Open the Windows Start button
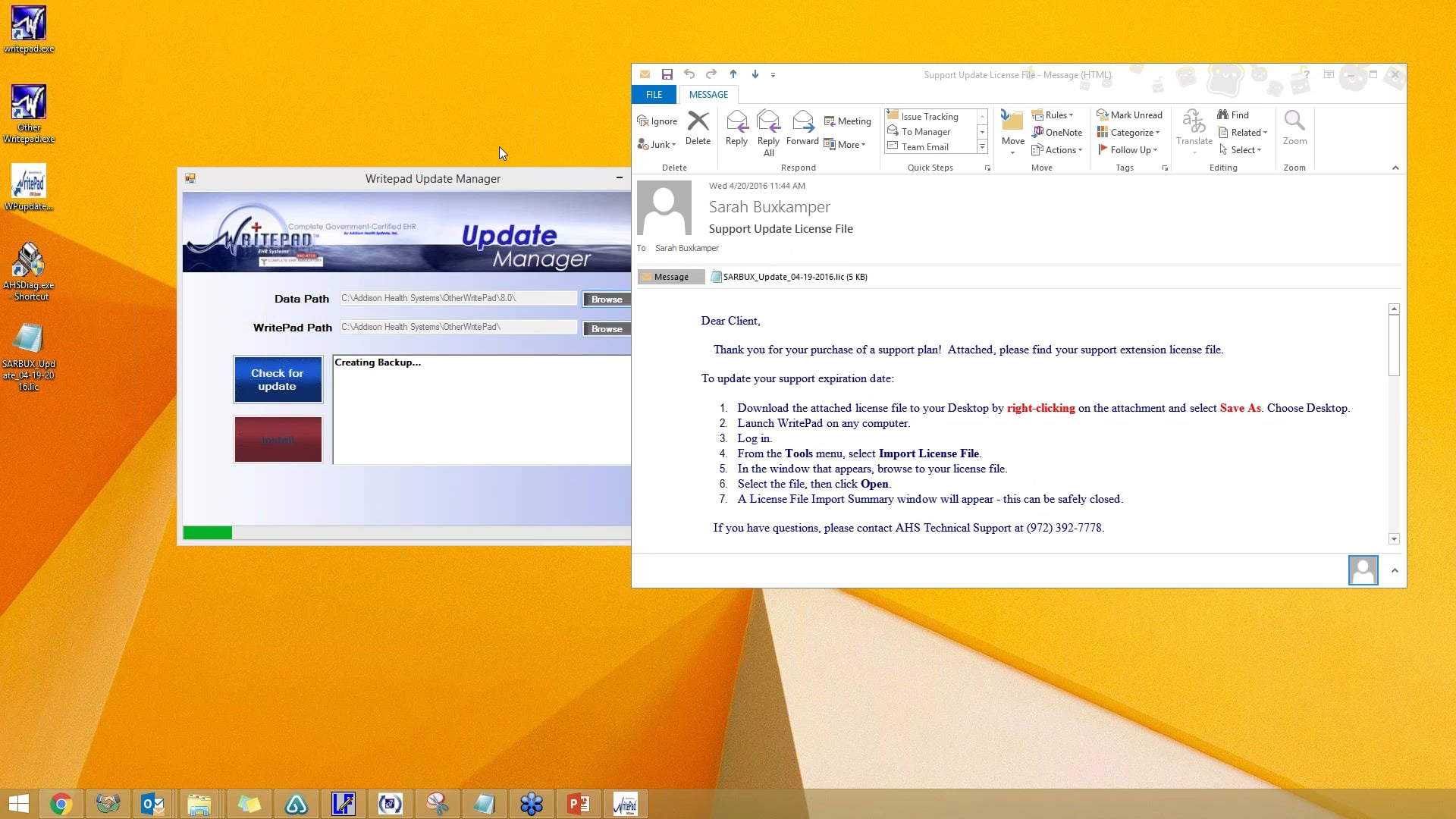 click(19, 804)
